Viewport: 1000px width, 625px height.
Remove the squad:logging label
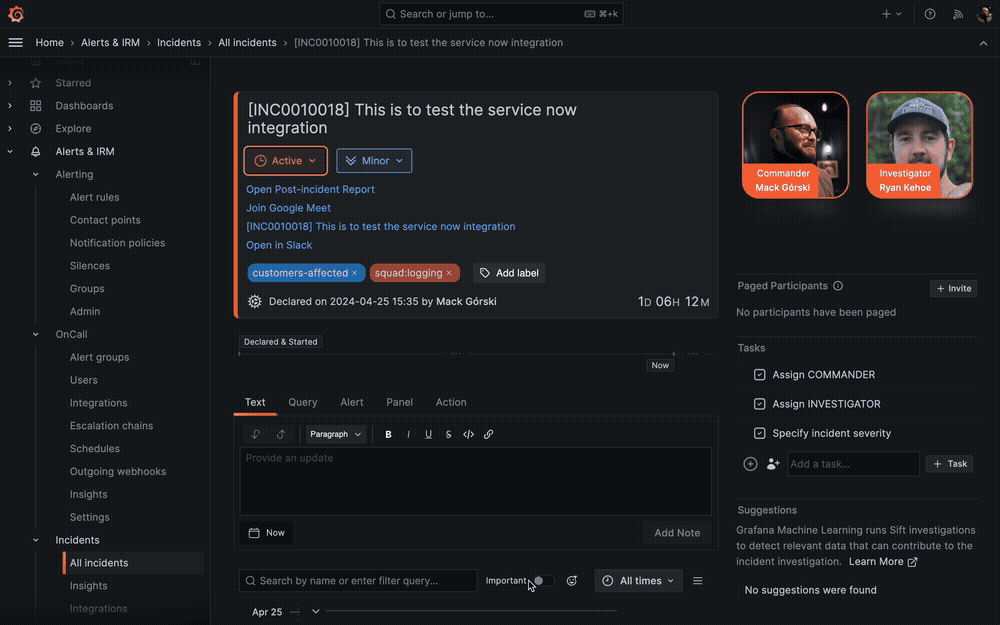[x=449, y=273]
